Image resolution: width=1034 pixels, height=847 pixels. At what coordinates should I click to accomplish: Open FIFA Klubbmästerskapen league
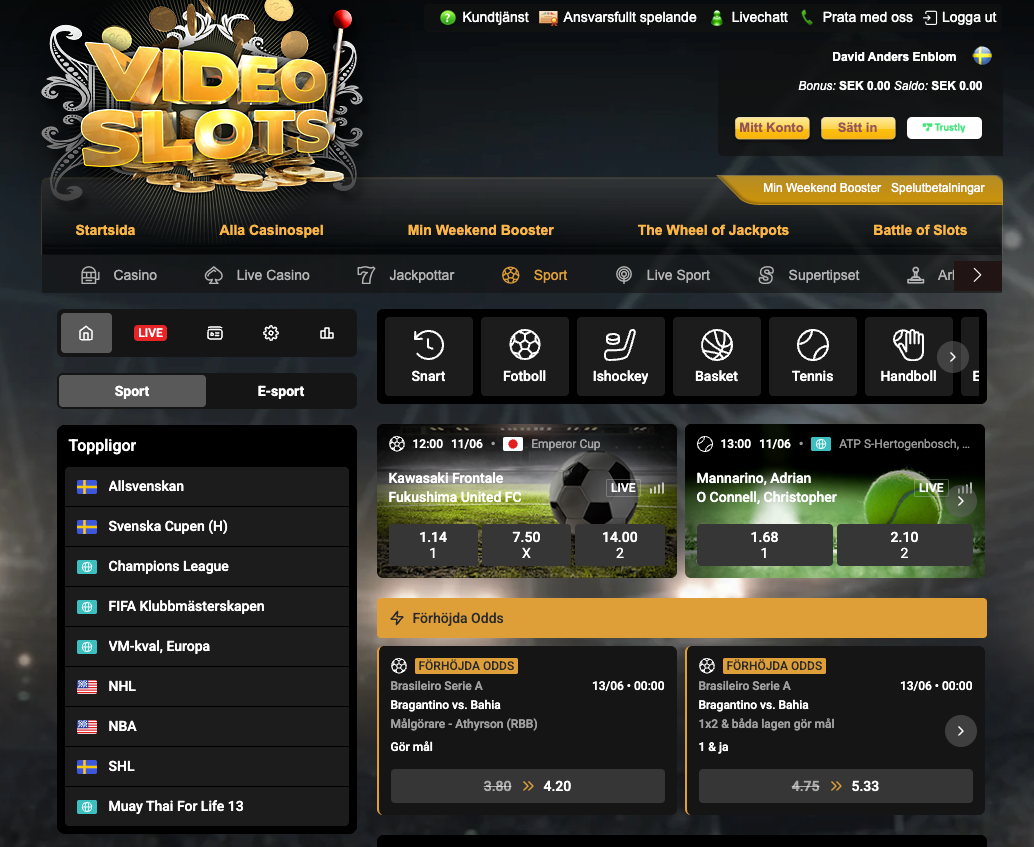[x=207, y=607]
